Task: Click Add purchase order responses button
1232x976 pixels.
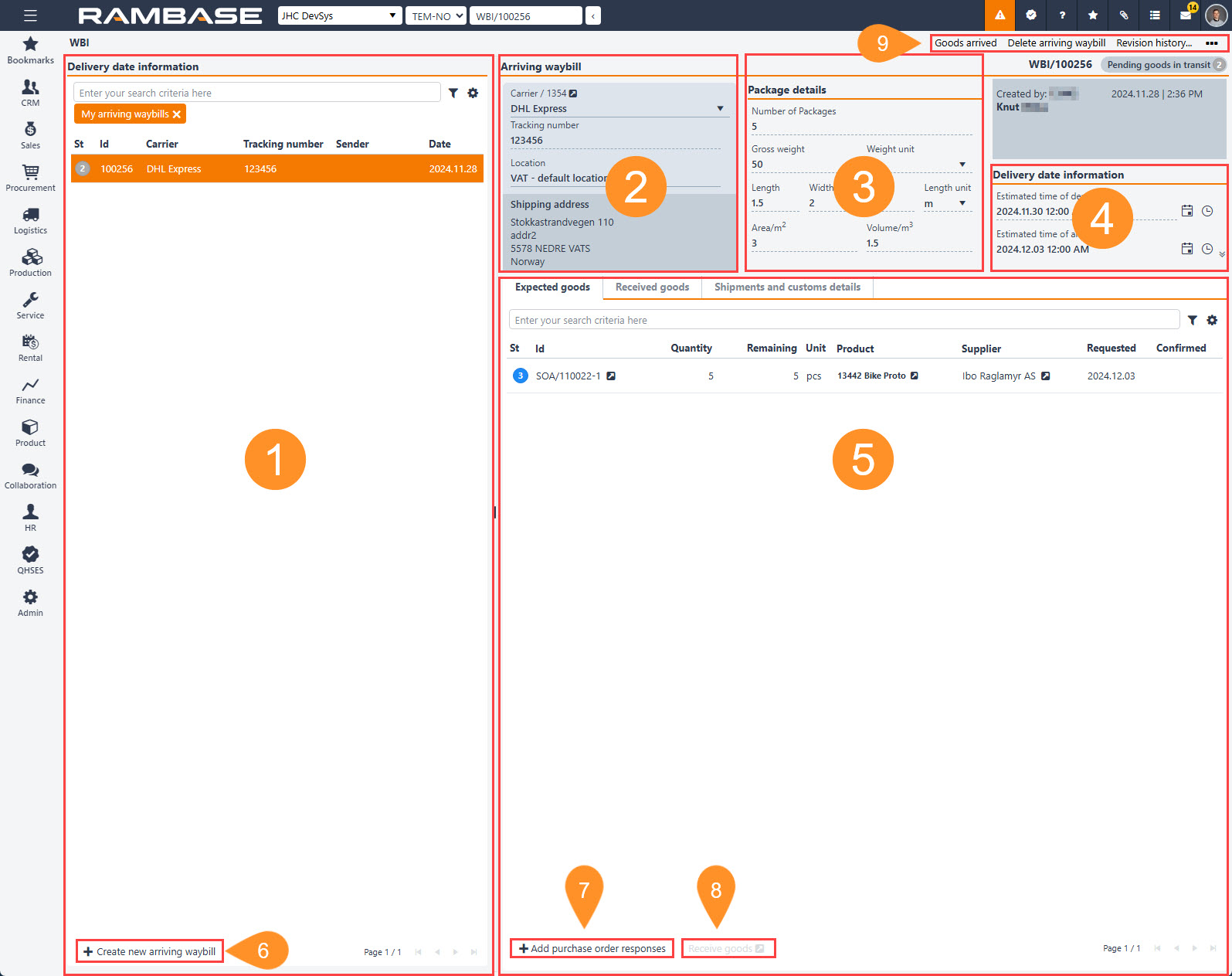Action: click(592, 948)
